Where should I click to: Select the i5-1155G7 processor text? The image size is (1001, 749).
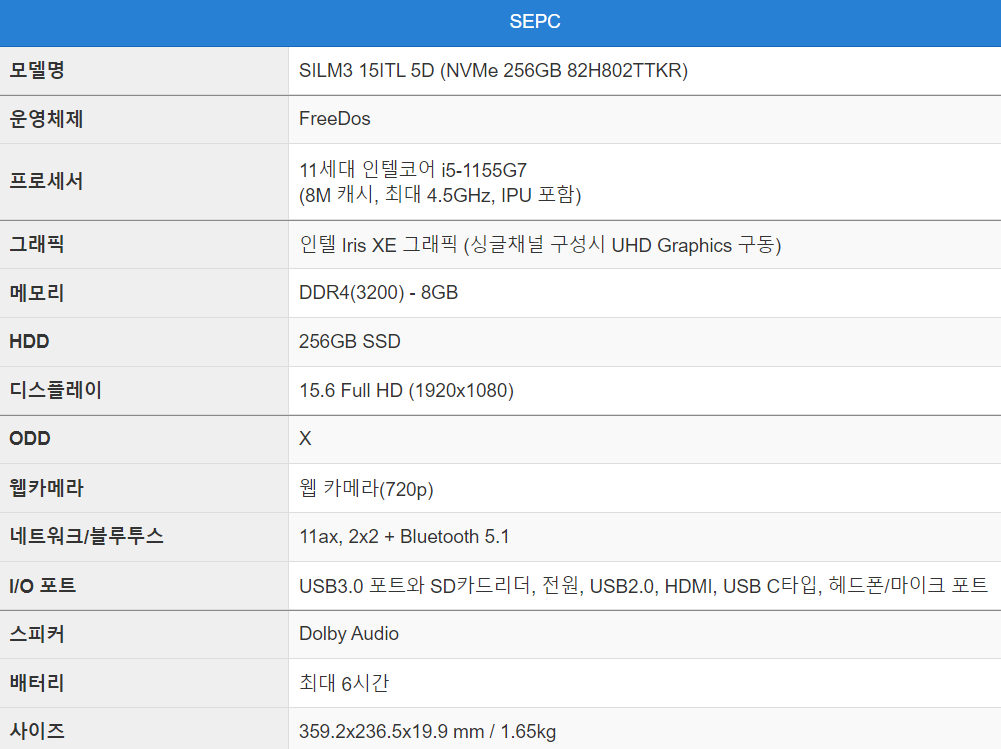pyautogui.click(x=413, y=170)
